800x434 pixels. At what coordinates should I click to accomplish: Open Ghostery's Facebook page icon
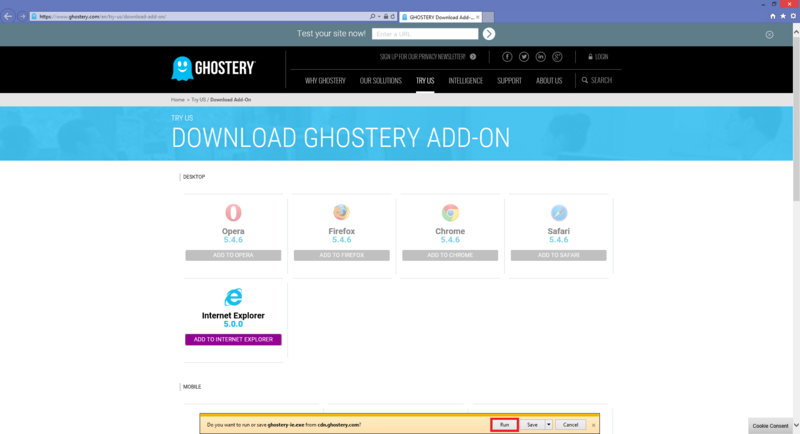(x=507, y=57)
